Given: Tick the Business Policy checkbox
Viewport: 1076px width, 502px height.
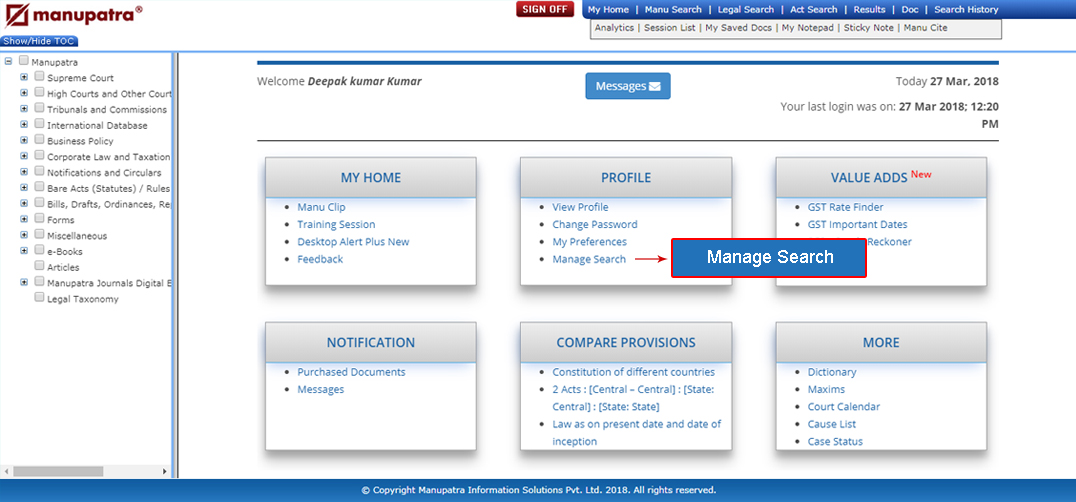Looking at the screenshot, I should click(39, 140).
